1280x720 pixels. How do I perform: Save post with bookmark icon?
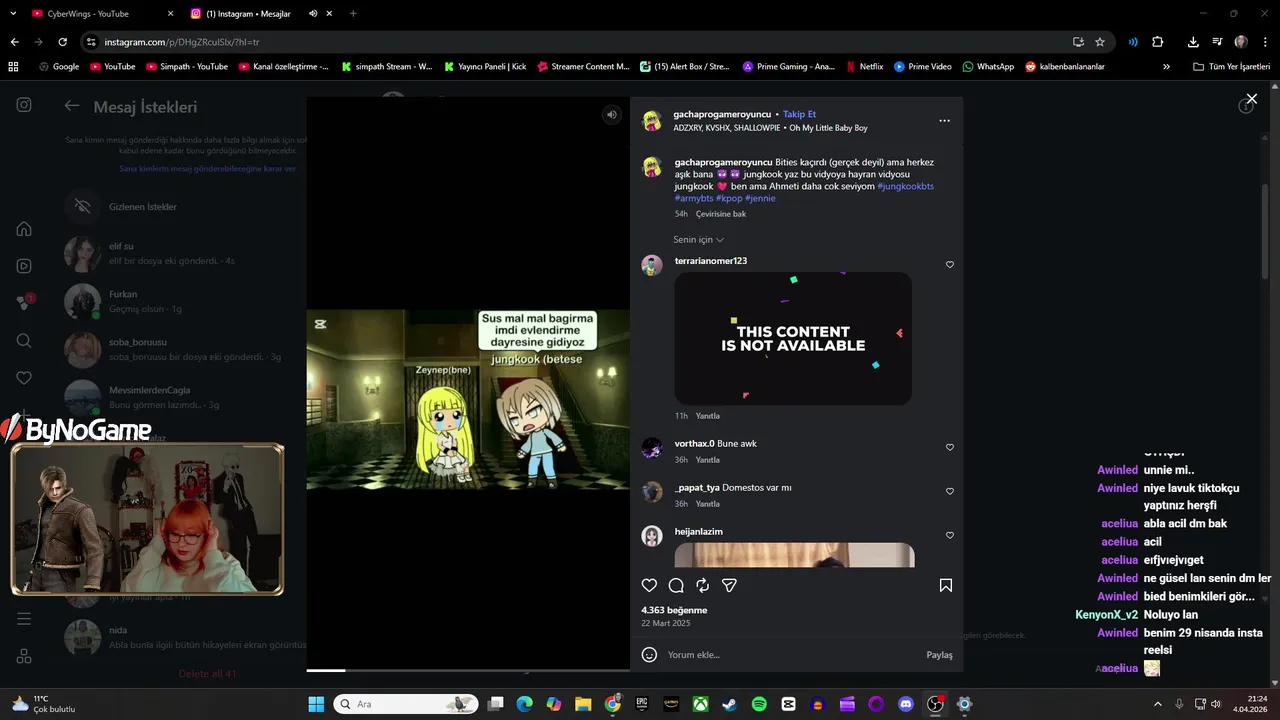pos(945,586)
